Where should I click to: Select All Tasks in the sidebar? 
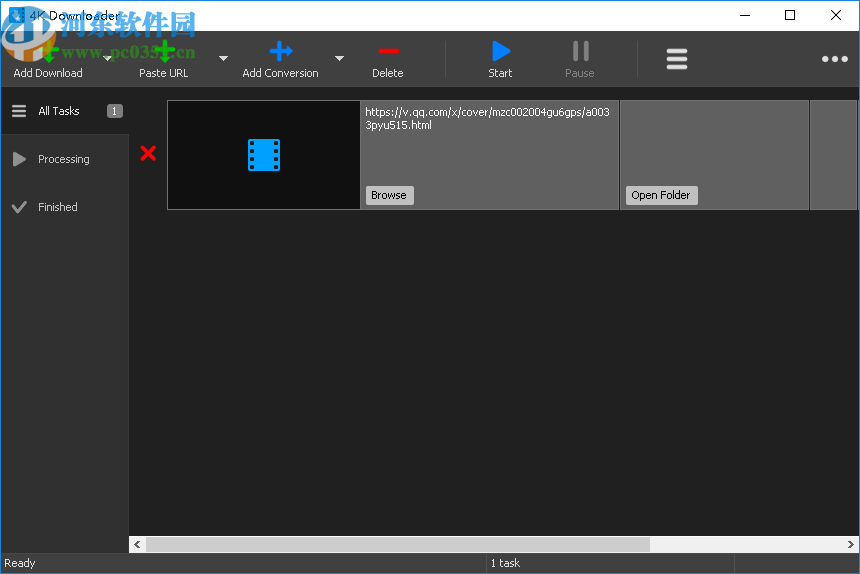pyautogui.click(x=65, y=111)
